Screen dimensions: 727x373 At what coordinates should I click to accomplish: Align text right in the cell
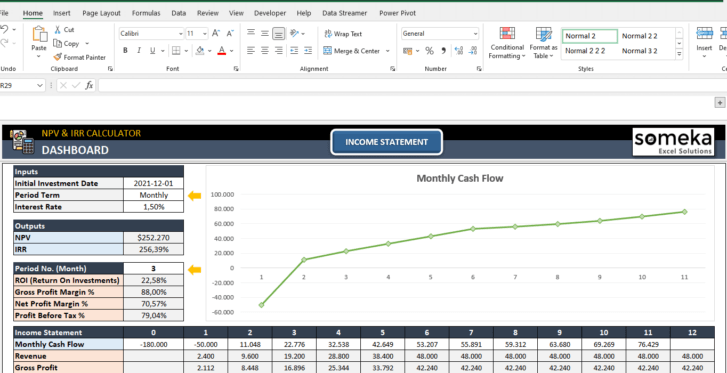tap(279, 51)
